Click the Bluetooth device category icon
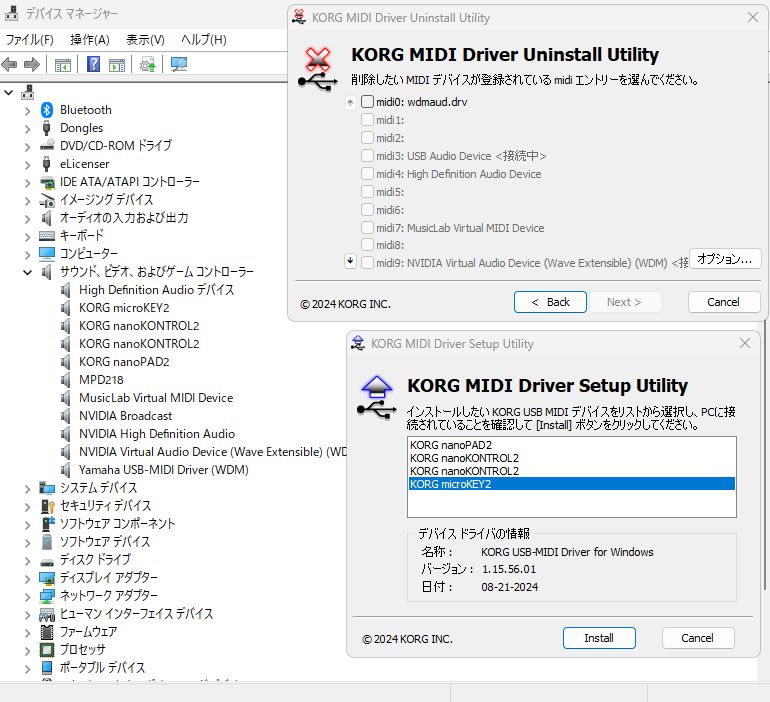 click(x=47, y=110)
